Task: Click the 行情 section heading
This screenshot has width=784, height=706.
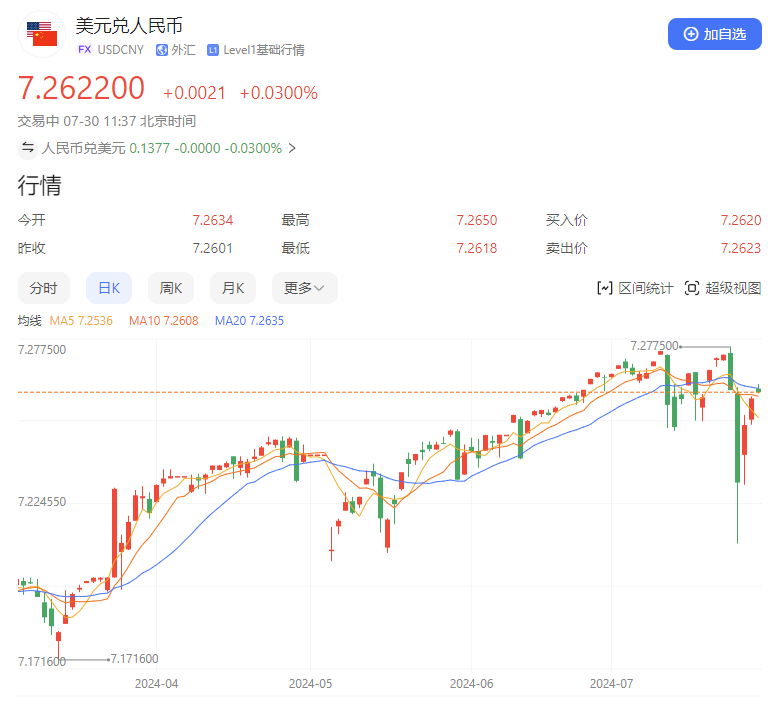Action: click(40, 186)
